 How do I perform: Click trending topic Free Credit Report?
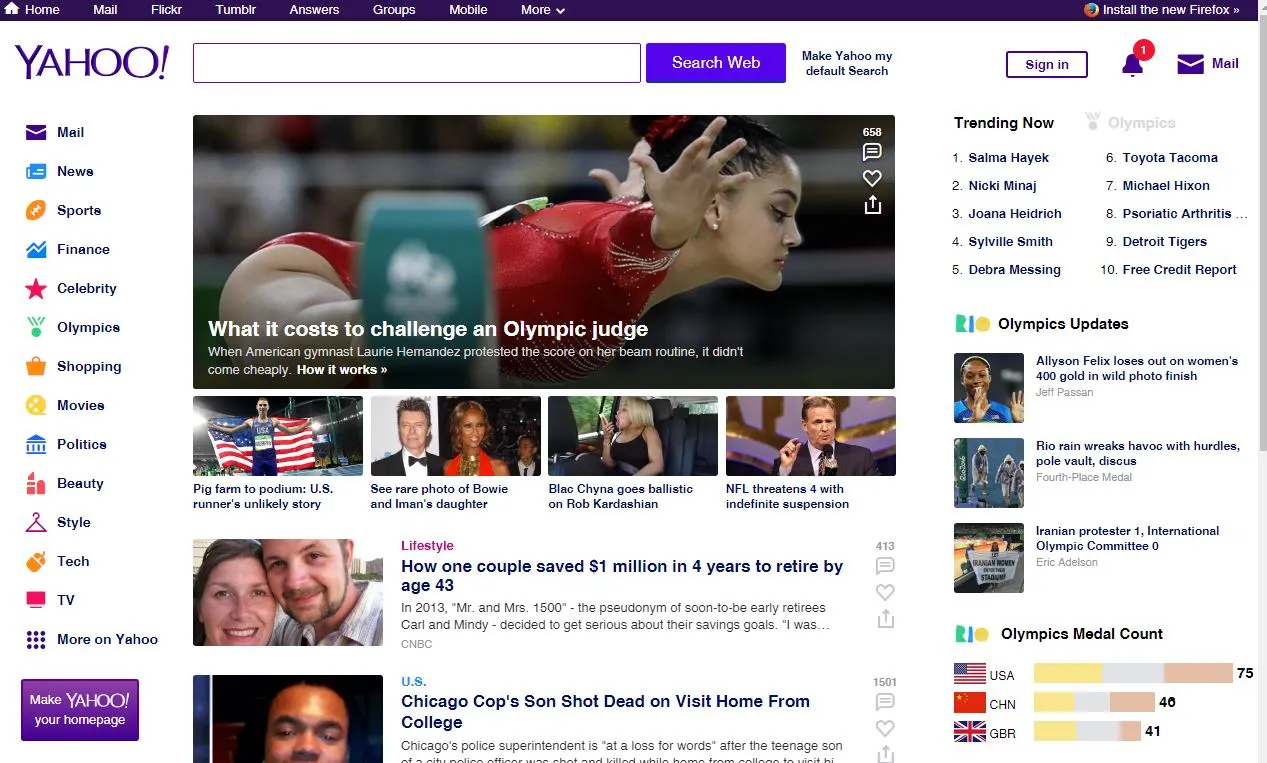coord(1179,270)
